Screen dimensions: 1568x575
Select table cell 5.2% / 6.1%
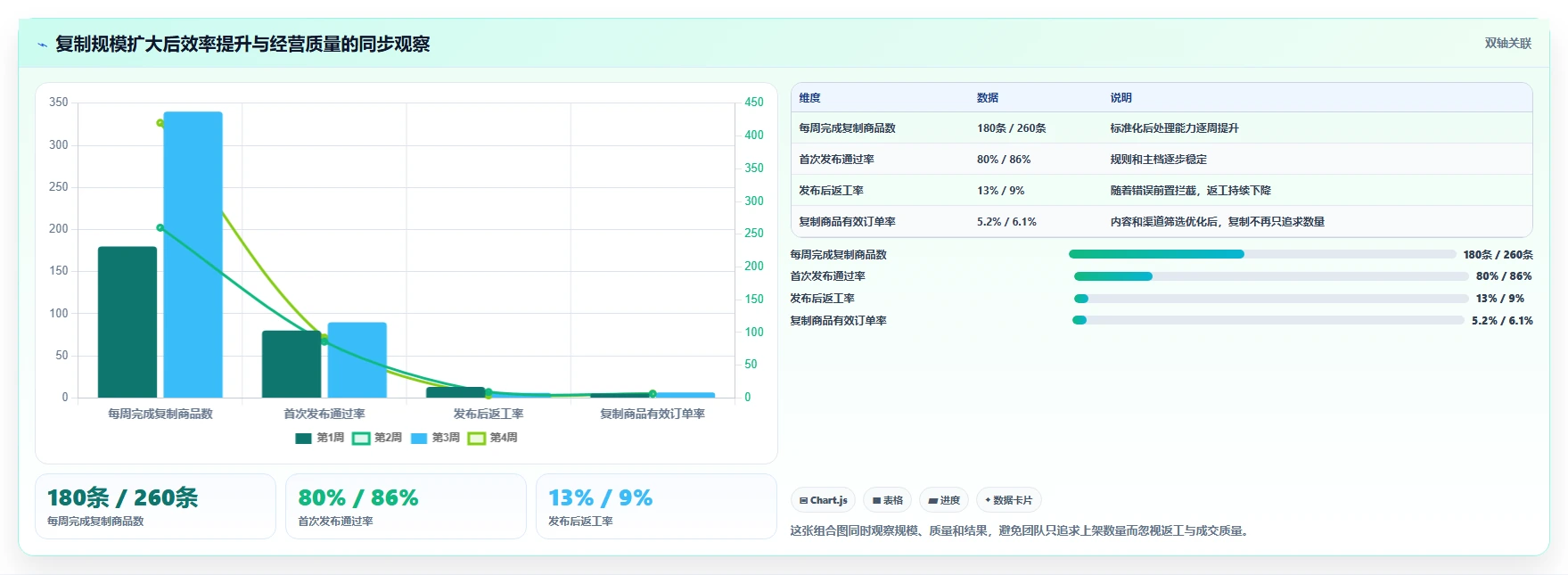click(x=1006, y=222)
